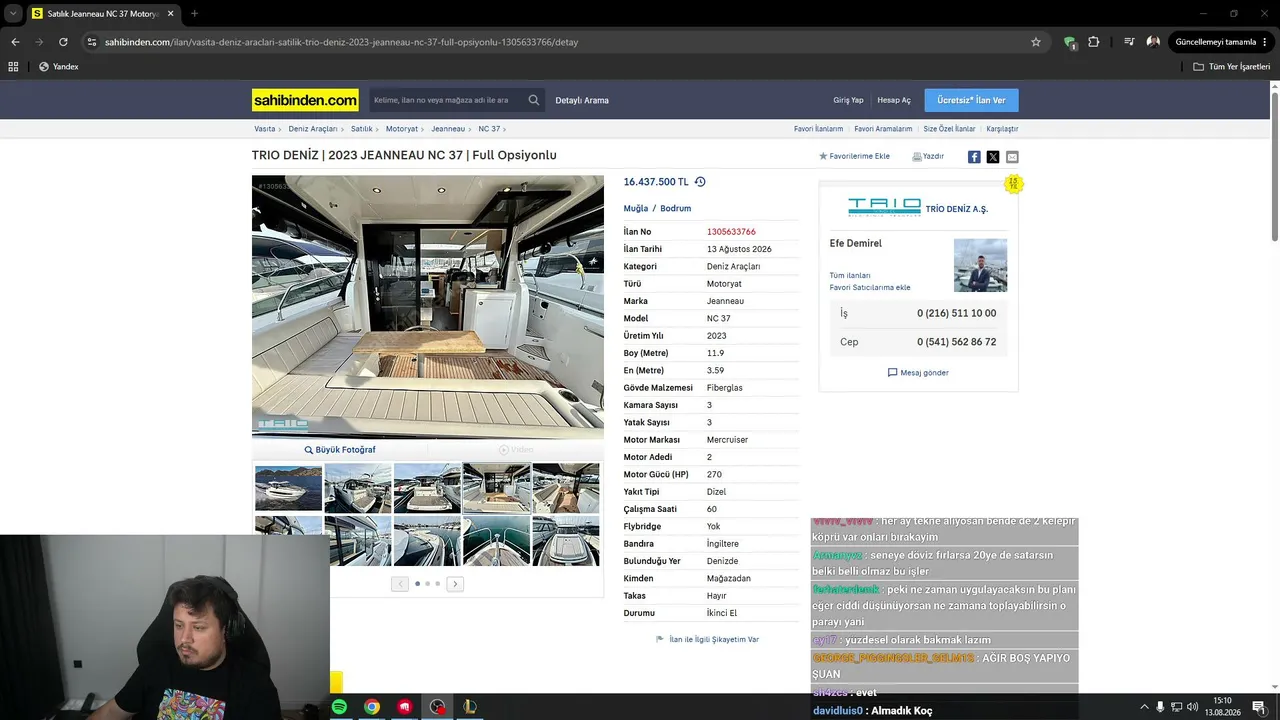
Task: Open Büyük Fotoğraf large photo view
Action: click(x=340, y=450)
